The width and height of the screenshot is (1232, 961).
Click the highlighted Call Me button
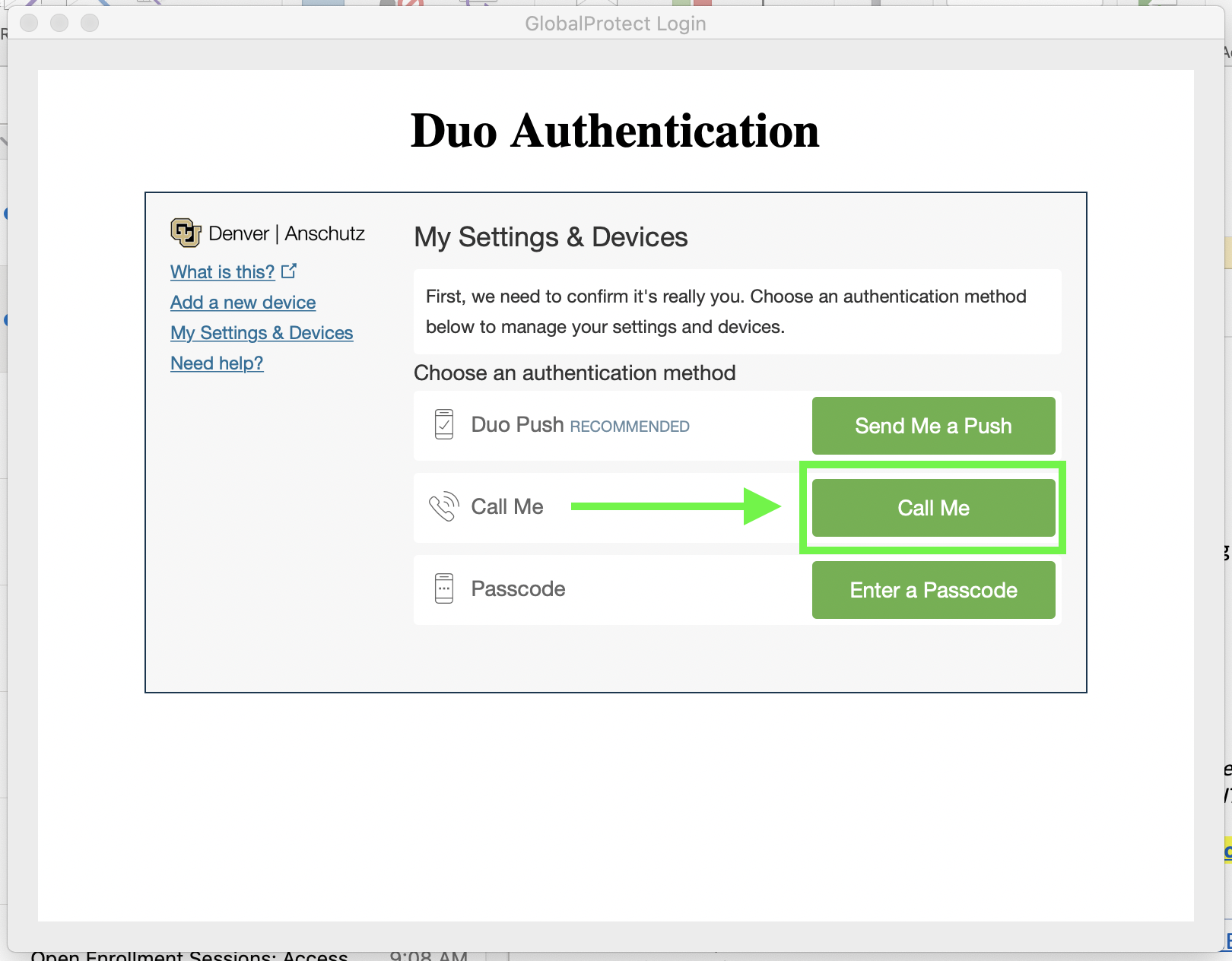pyautogui.click(x=933, y=507)
